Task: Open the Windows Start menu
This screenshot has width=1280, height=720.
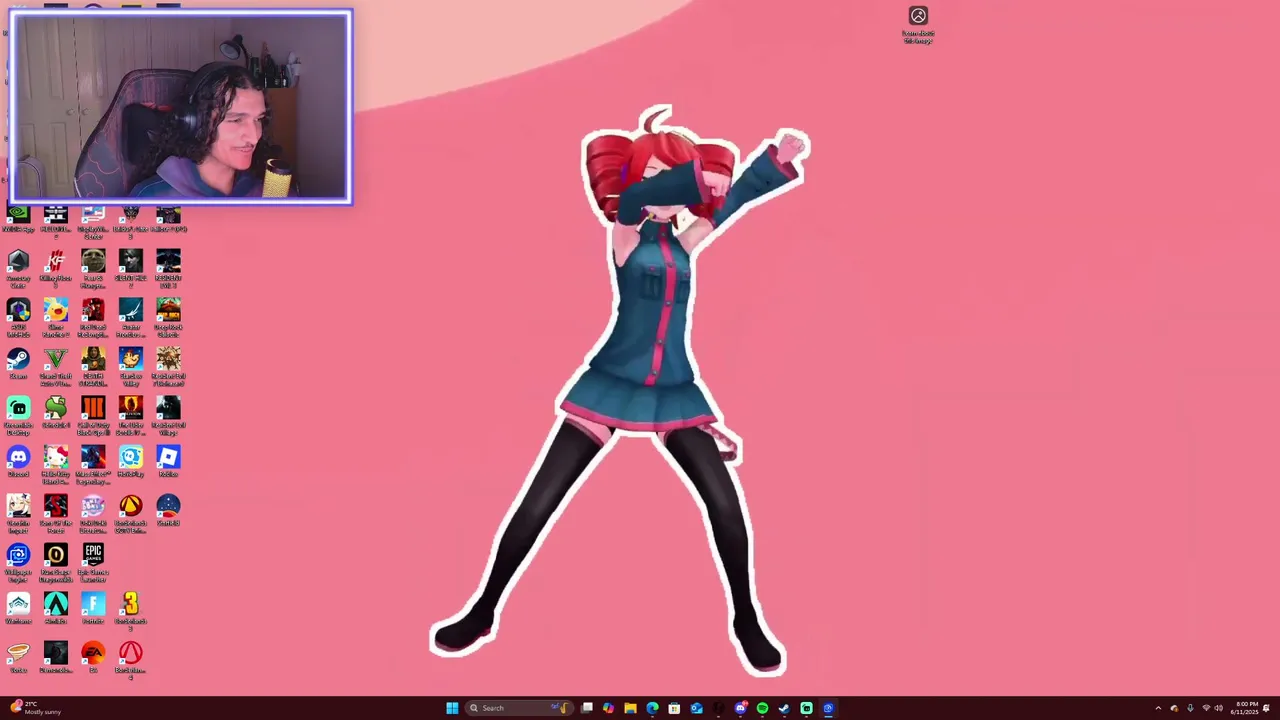Action: tap(452, 708)
